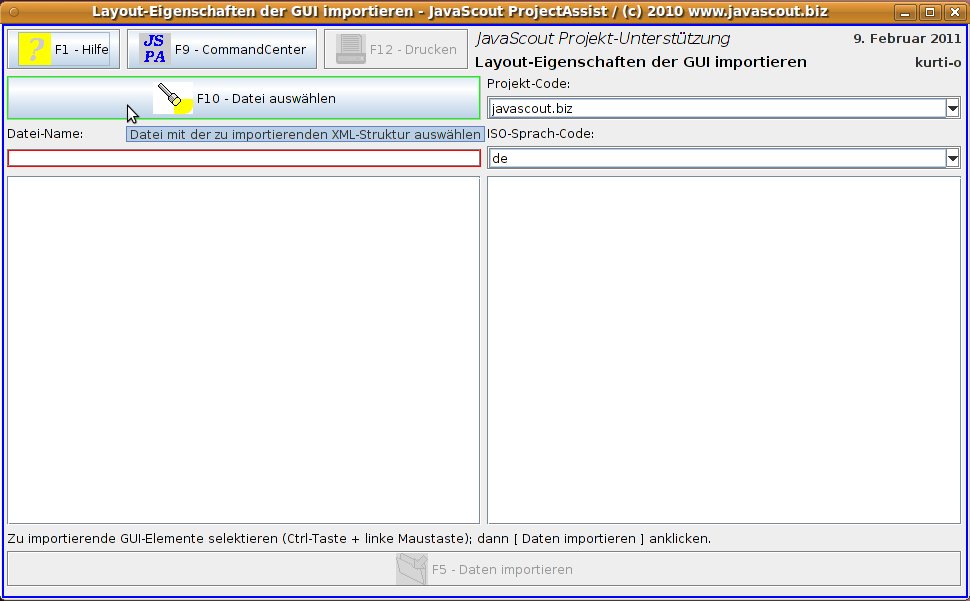The height and width of the screenshot is (601, 970).
Task: Click inside the empty left list panel
Action: pyautogui.click(x=243, y=349)
